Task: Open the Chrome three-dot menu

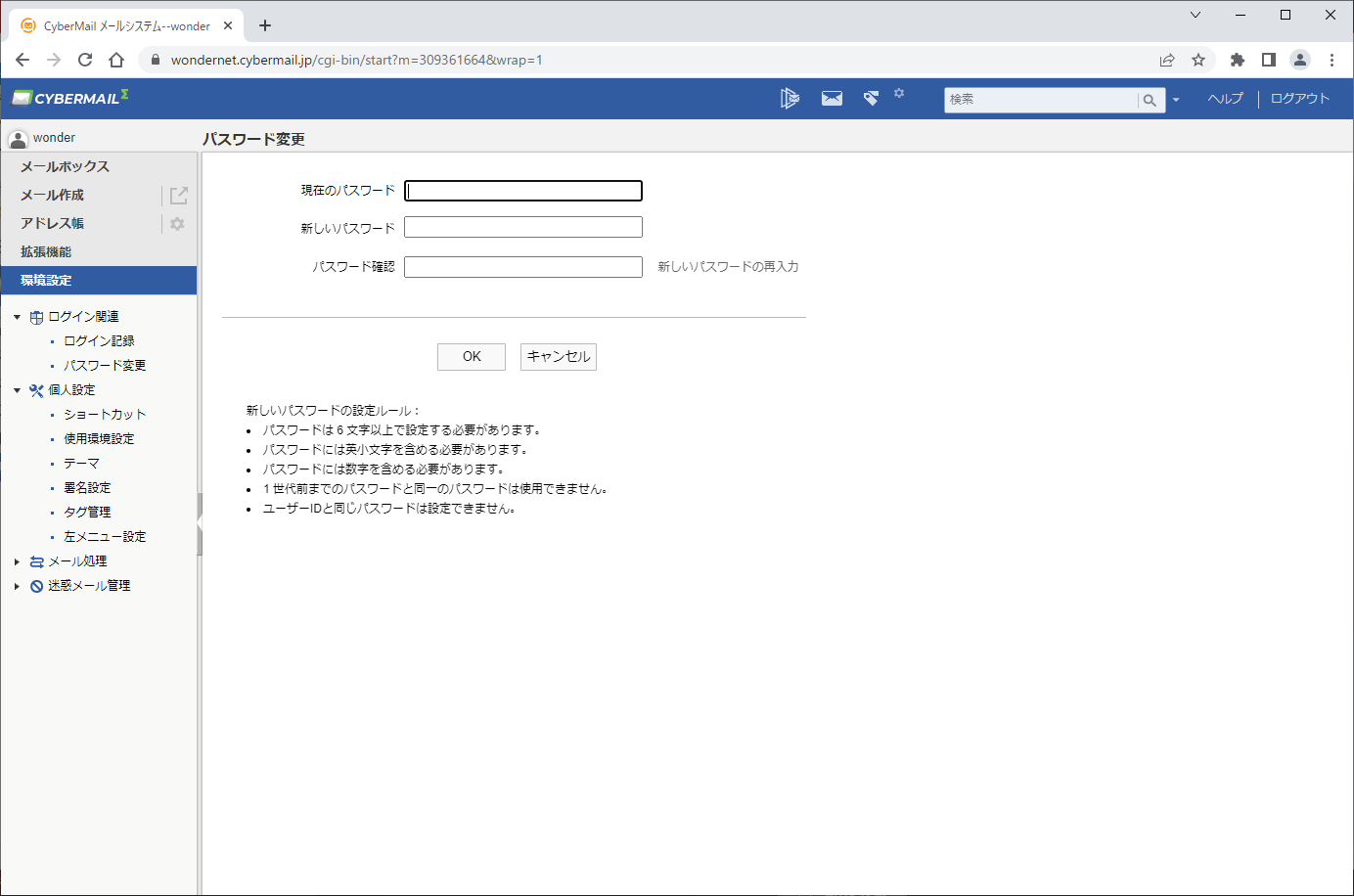Action: (x=1331, y=60)
